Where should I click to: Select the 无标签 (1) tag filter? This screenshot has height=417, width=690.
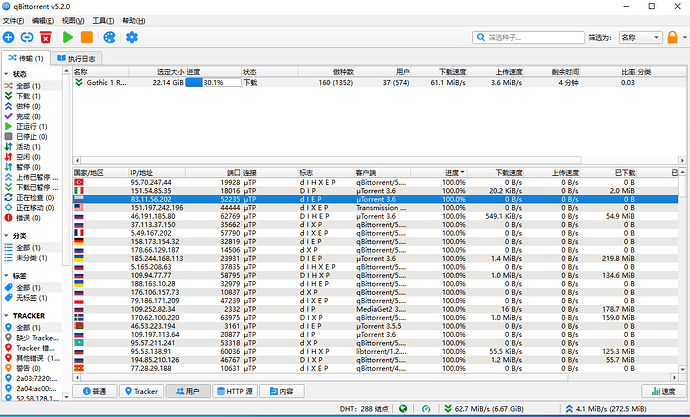coord(32,298)
